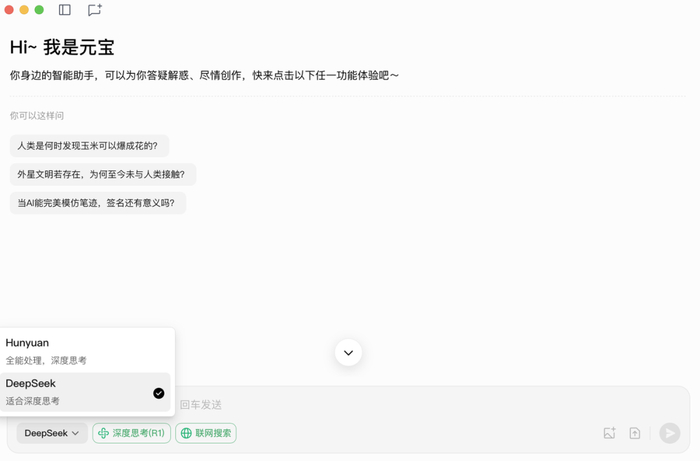
Task: Ask 外星文明若存在 suggested question
Action: pos(103,174)
